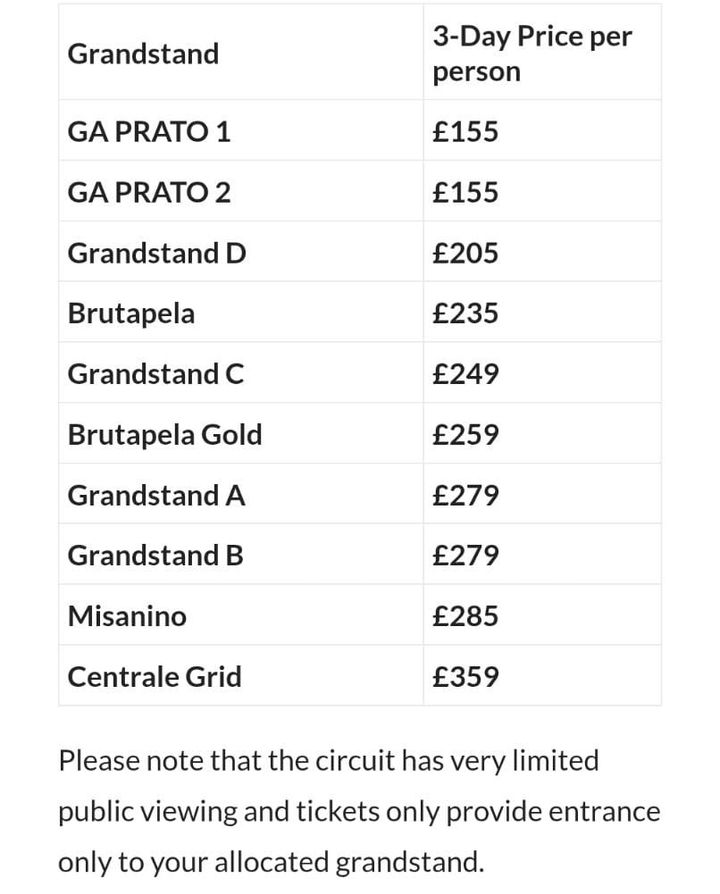The height and width of the screenshot is (894, 720).
Task: Click the £249 Grandstand C price
Action: point(465,374)
